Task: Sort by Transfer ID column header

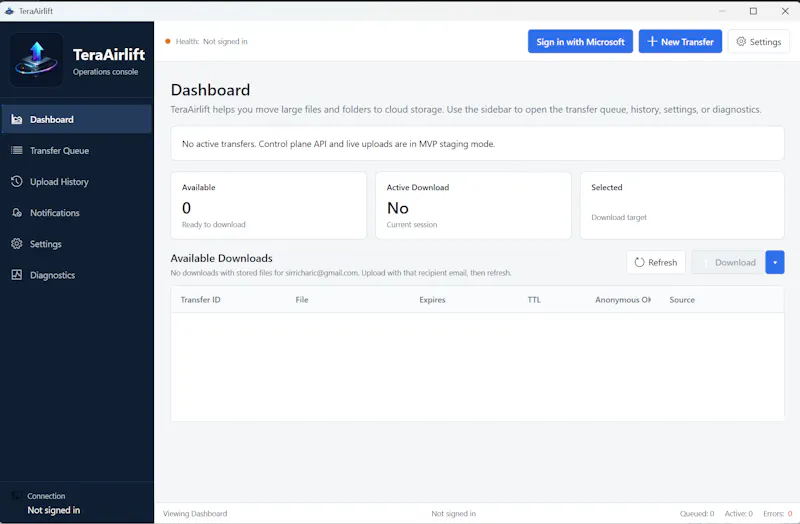Action: (x=201, y=300)
